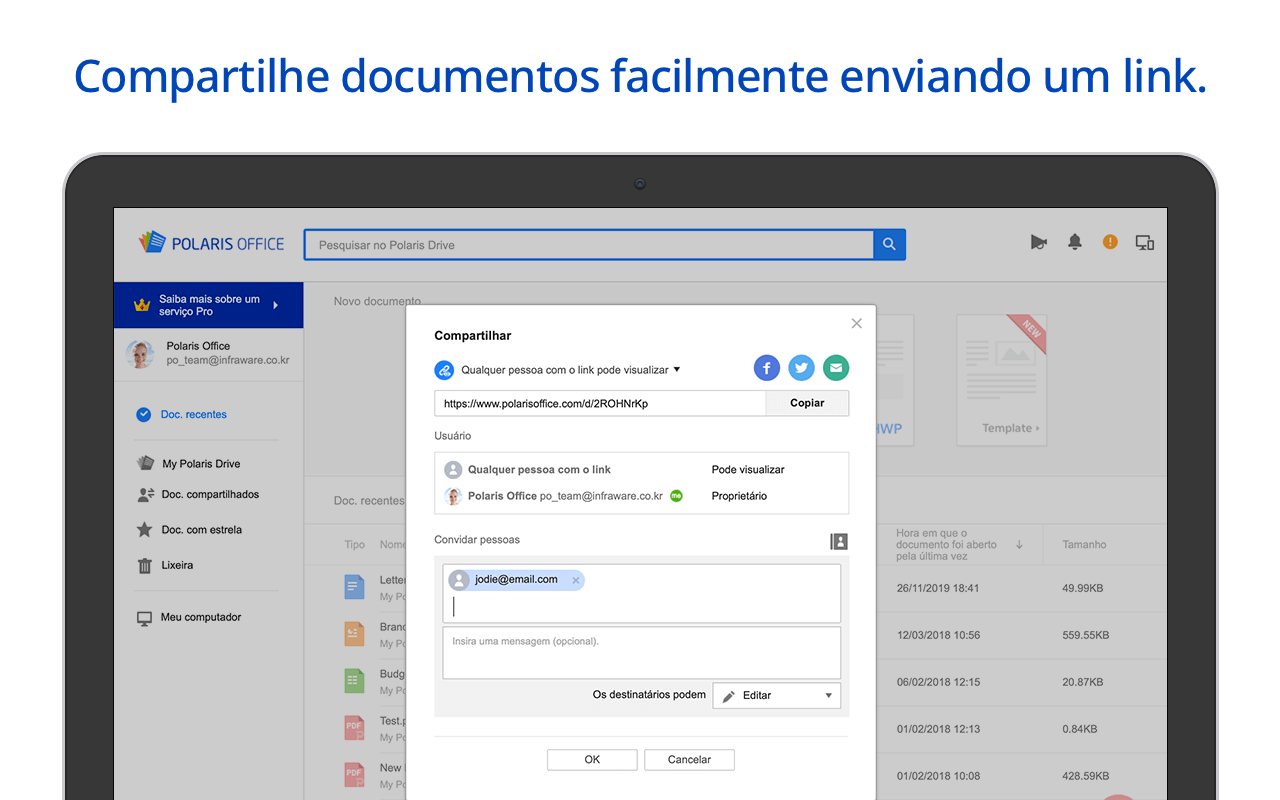Close the Compartilhar dialog with X
The image size is (1280, 800).
point(856,323)
